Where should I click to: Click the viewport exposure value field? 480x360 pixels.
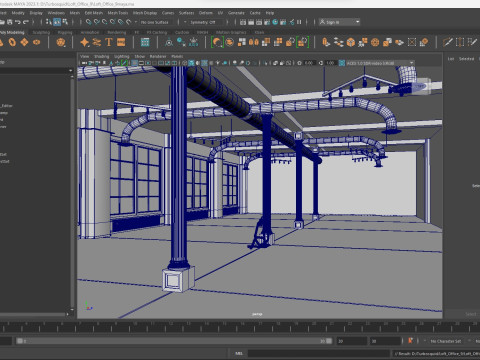[309, 63]
